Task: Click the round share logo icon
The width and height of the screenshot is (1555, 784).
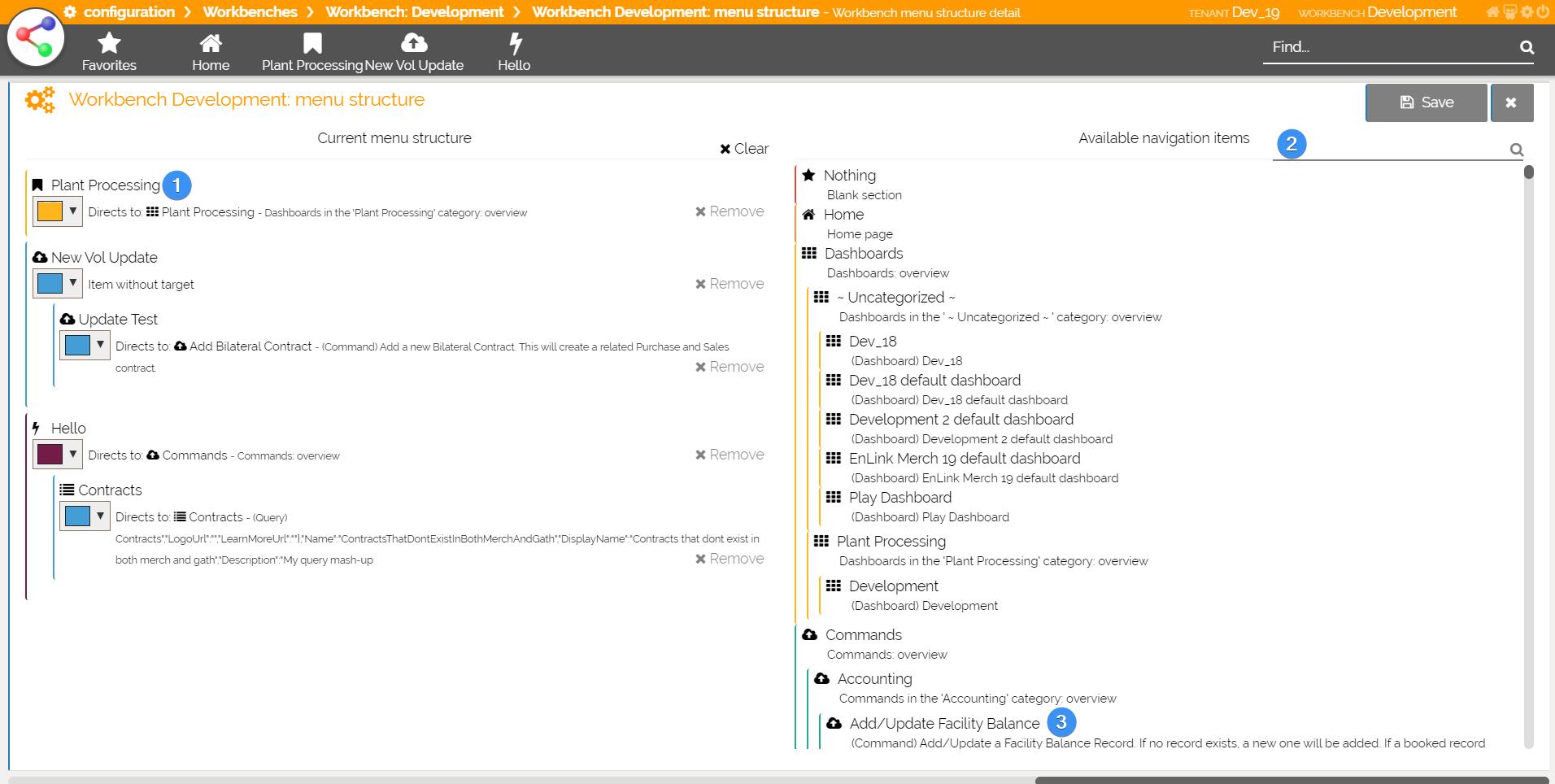Action: [36, 37]
